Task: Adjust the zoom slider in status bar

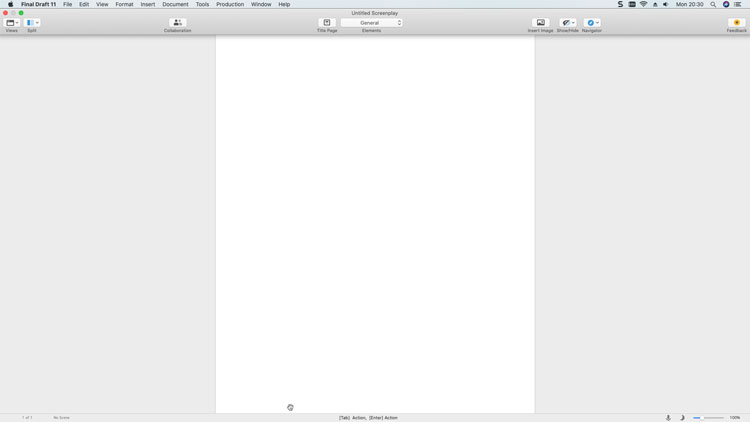Action: (708, 418)
